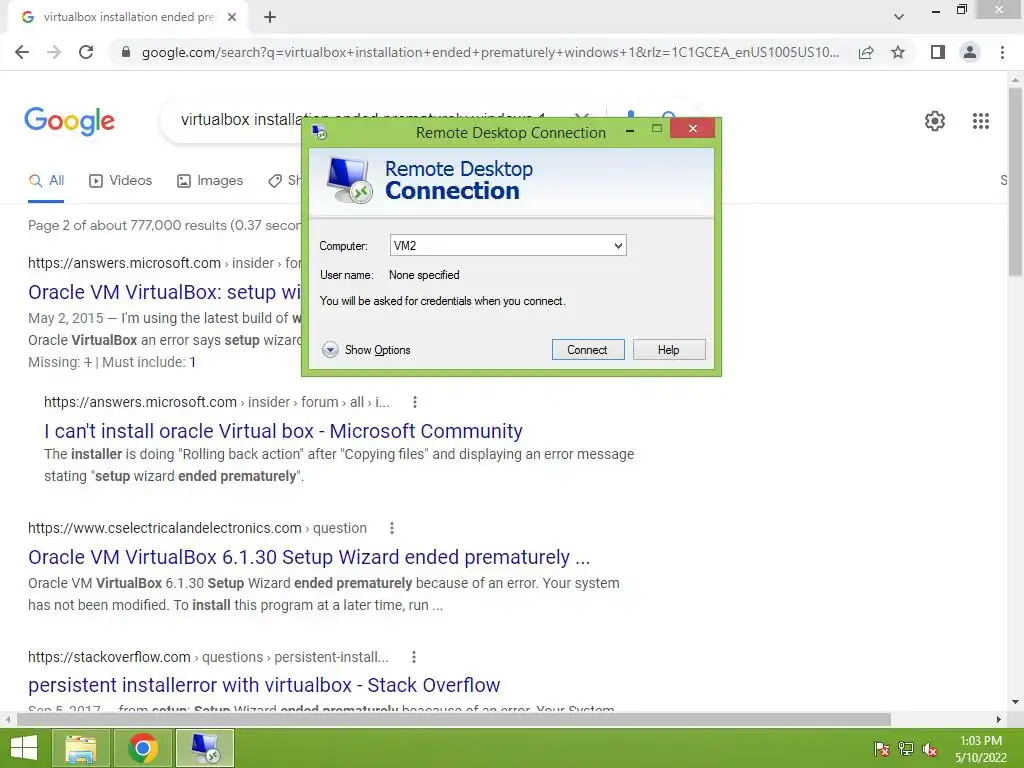Open Google settings gear
Viewport: 1024px width, 768px height.
point(935,121)
